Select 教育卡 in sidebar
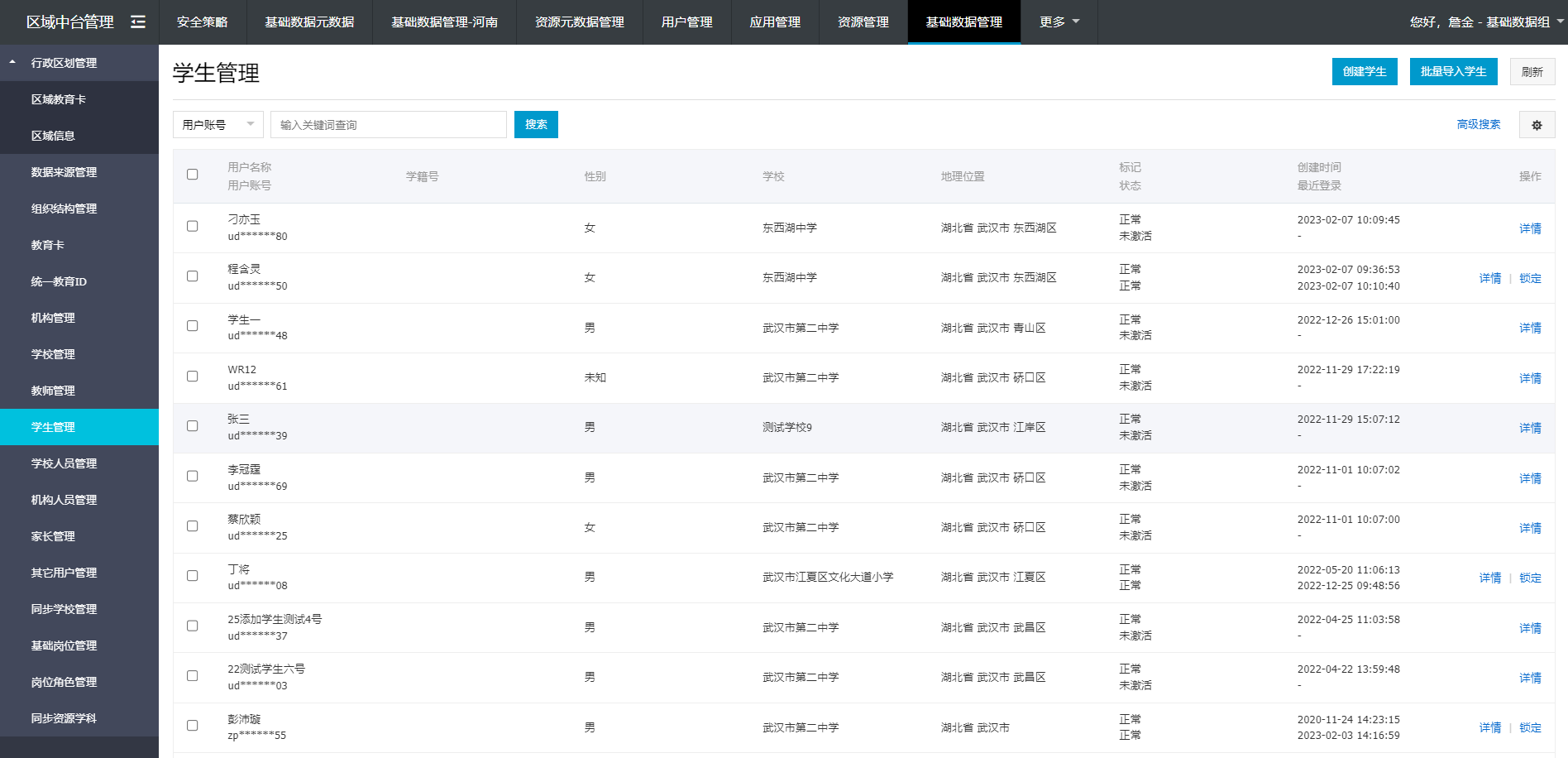 (x=79, y=245)
